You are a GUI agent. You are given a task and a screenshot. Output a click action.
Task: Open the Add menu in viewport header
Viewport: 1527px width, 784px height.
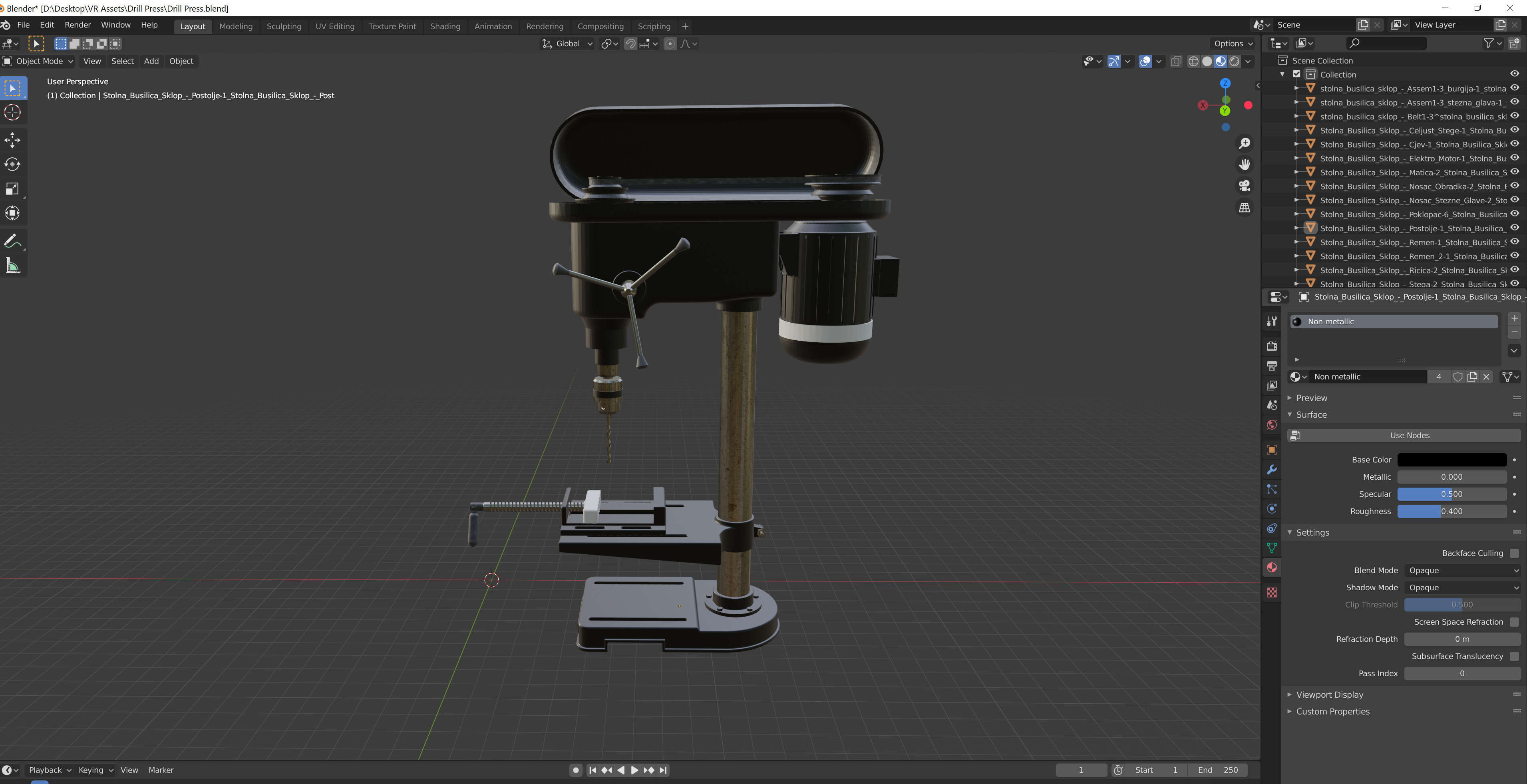pyautogui.click(x=151, y=61)
